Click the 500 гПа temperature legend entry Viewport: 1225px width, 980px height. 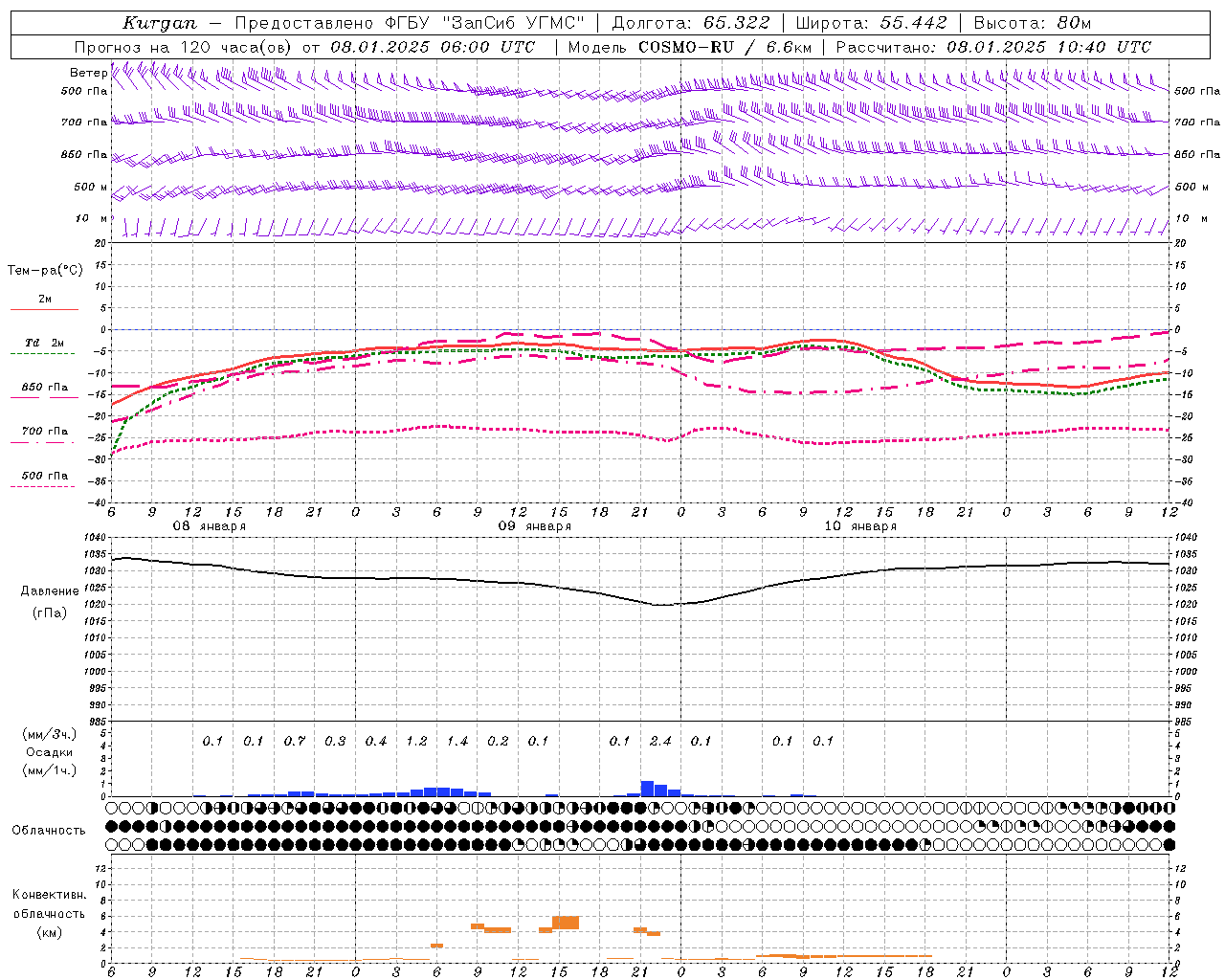point(44,476)
